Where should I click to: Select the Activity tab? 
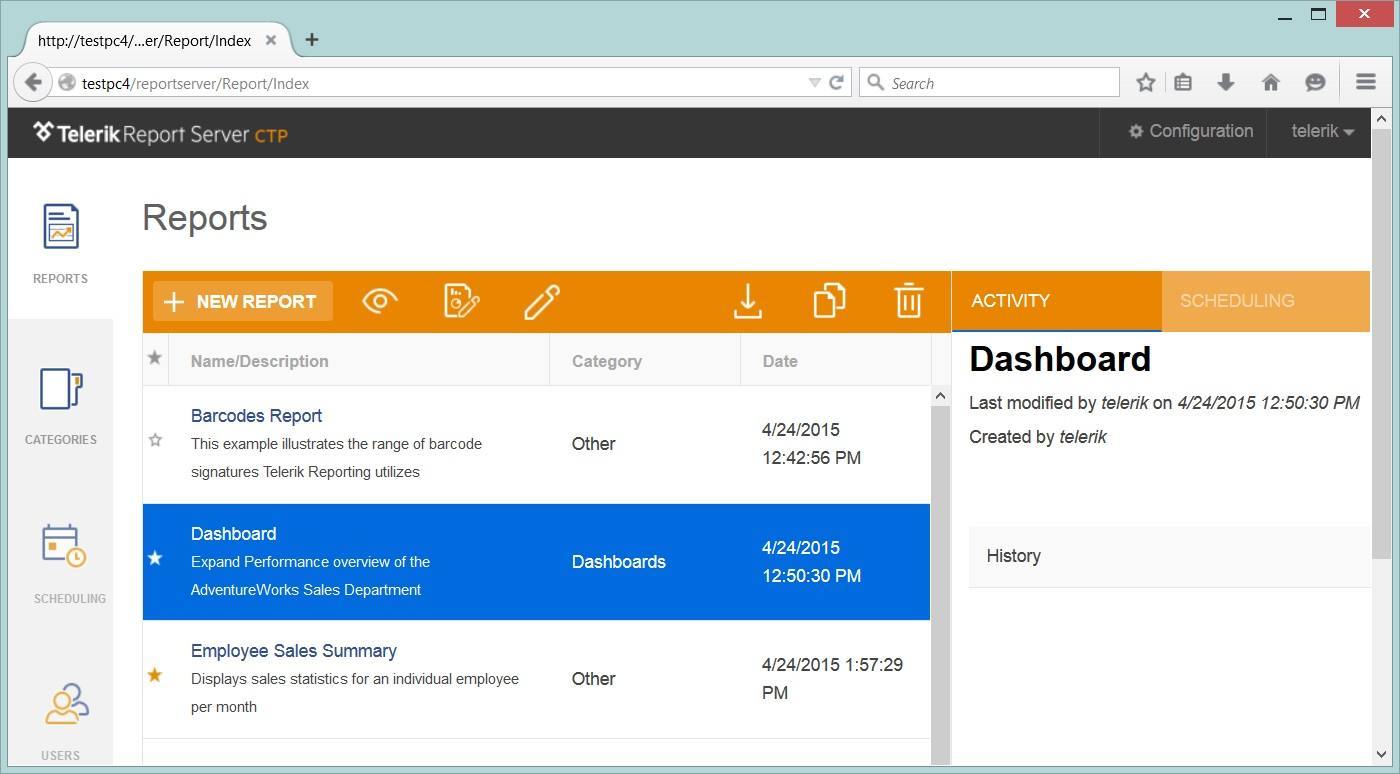1010,300
